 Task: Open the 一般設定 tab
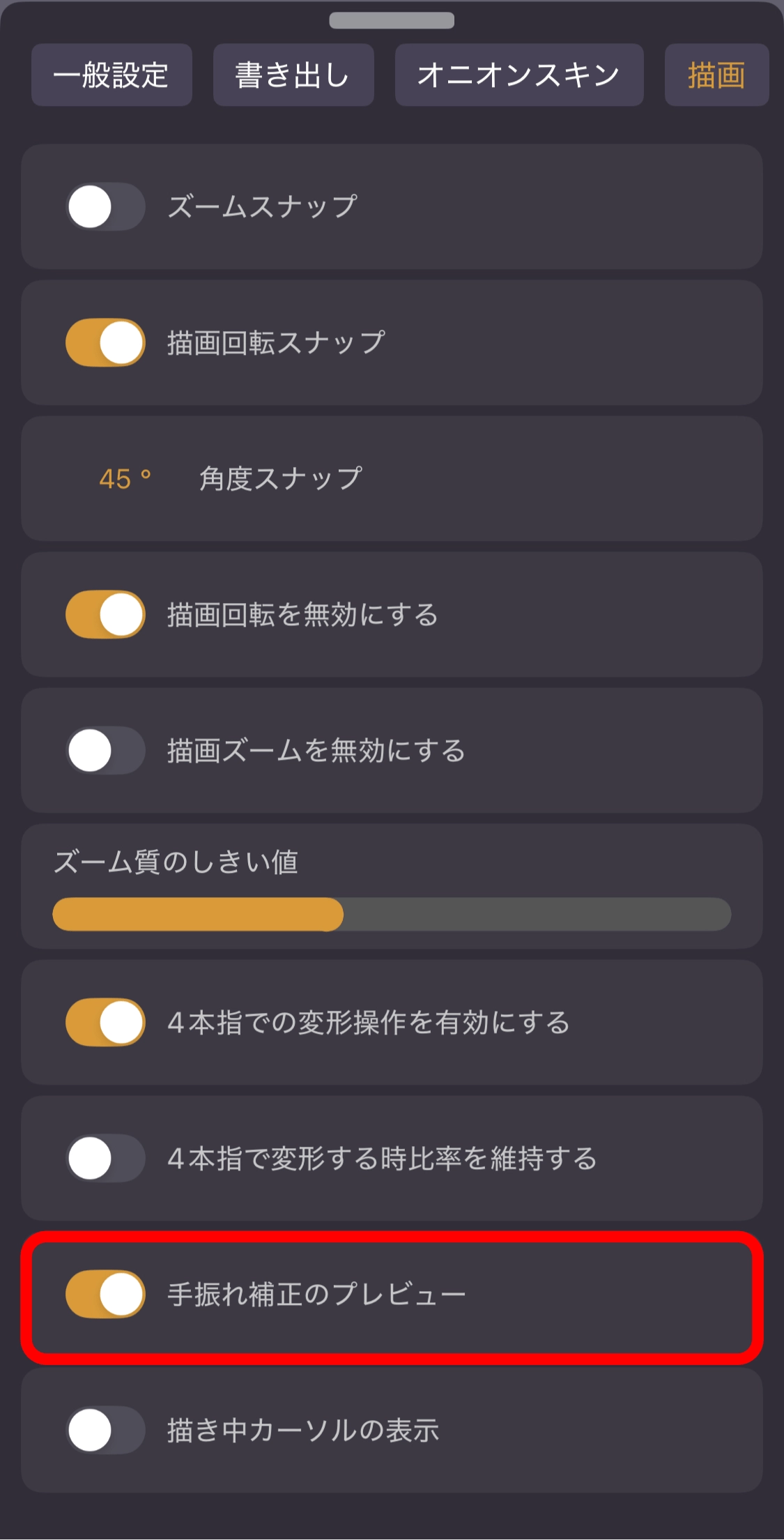click(112, 75)
